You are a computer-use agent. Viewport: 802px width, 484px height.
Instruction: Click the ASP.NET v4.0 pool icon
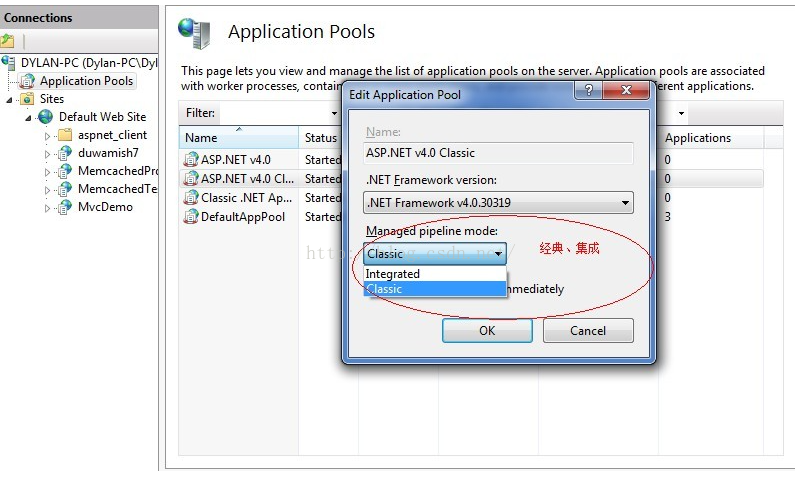coord(191,160)
